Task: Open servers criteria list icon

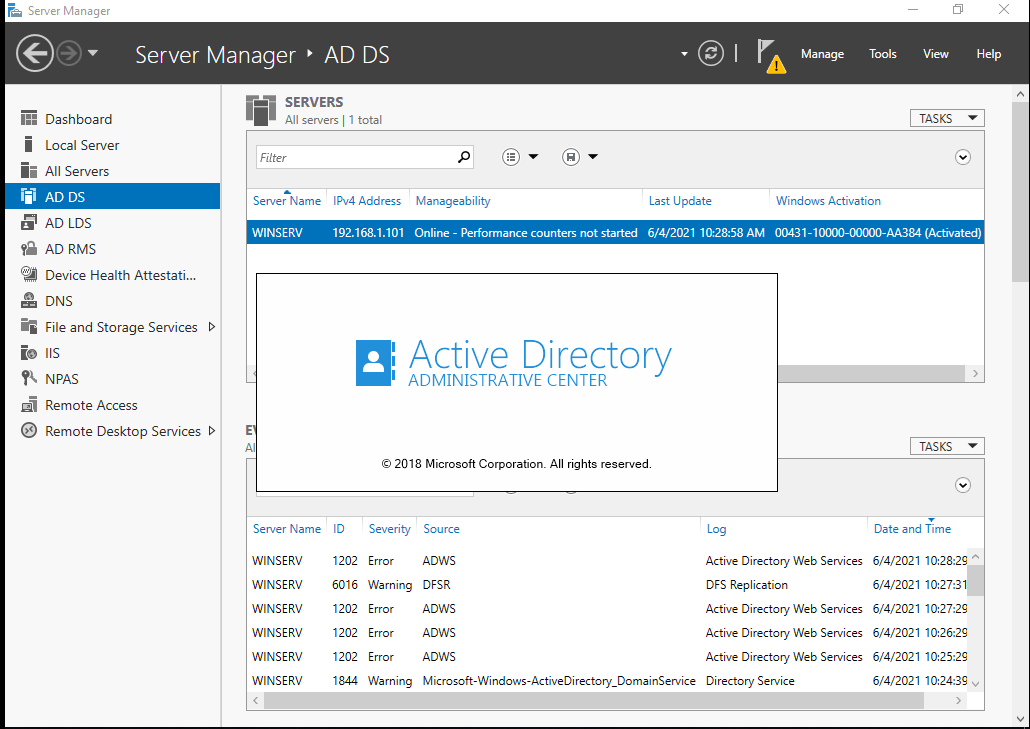Action: point(511,157)
